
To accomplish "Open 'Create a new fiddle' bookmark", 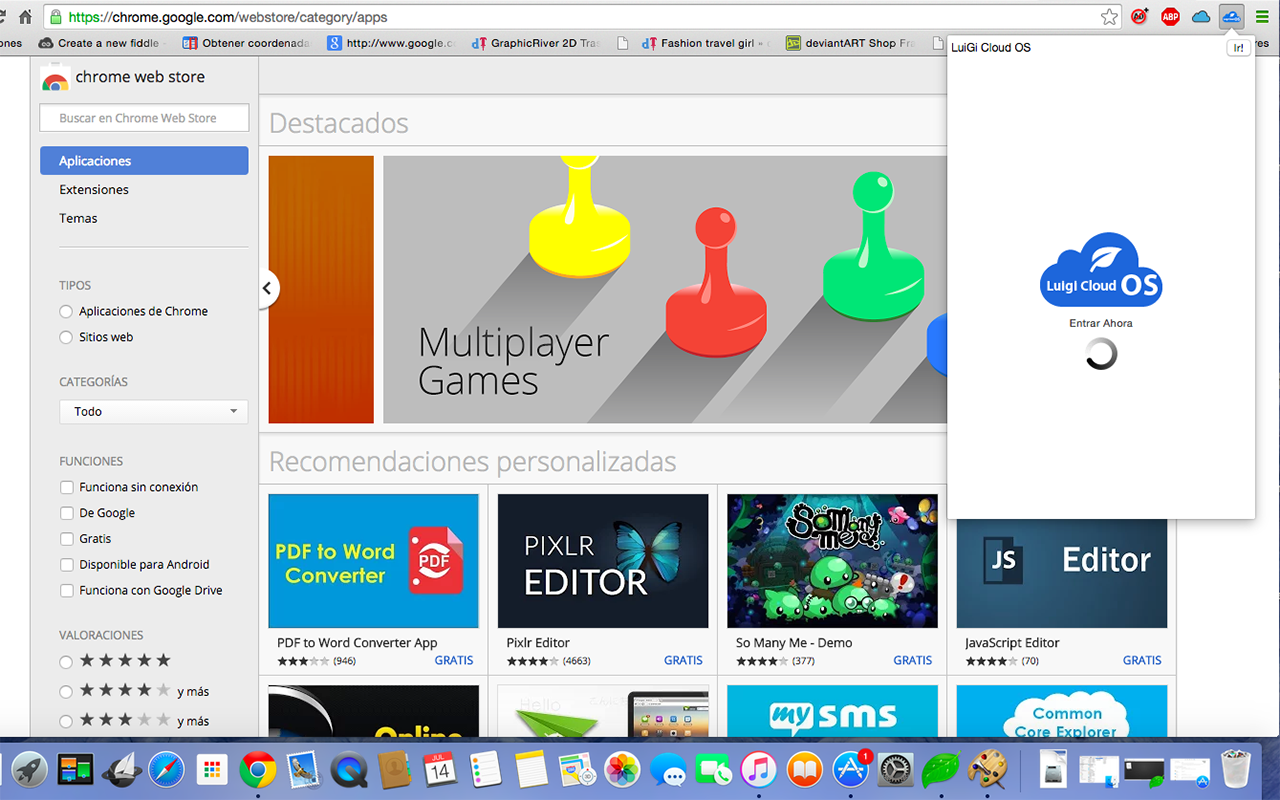I will [x=100, y=43].
